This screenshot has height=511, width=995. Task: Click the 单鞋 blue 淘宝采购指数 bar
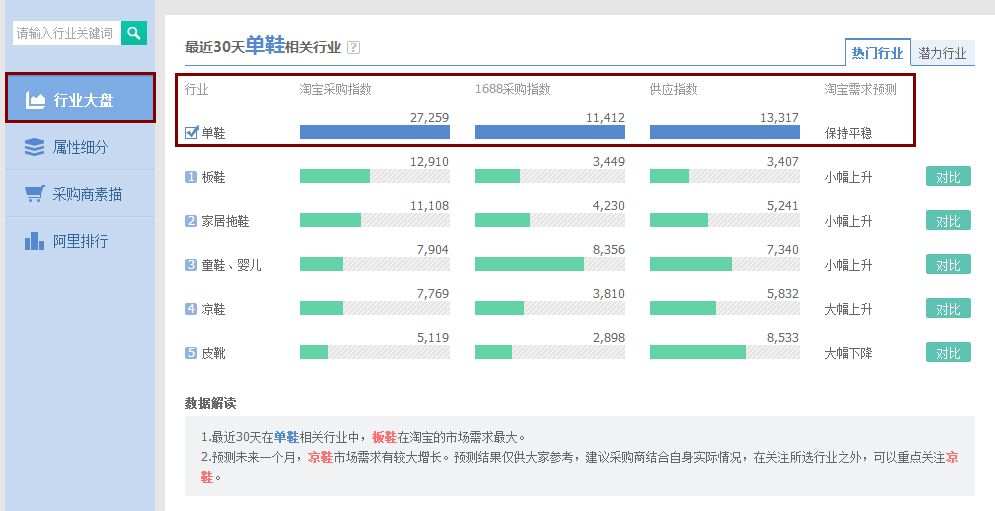tap(374, 132)
